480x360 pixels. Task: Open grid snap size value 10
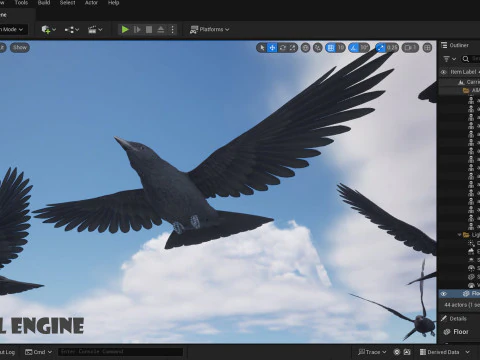pos(341,48)
